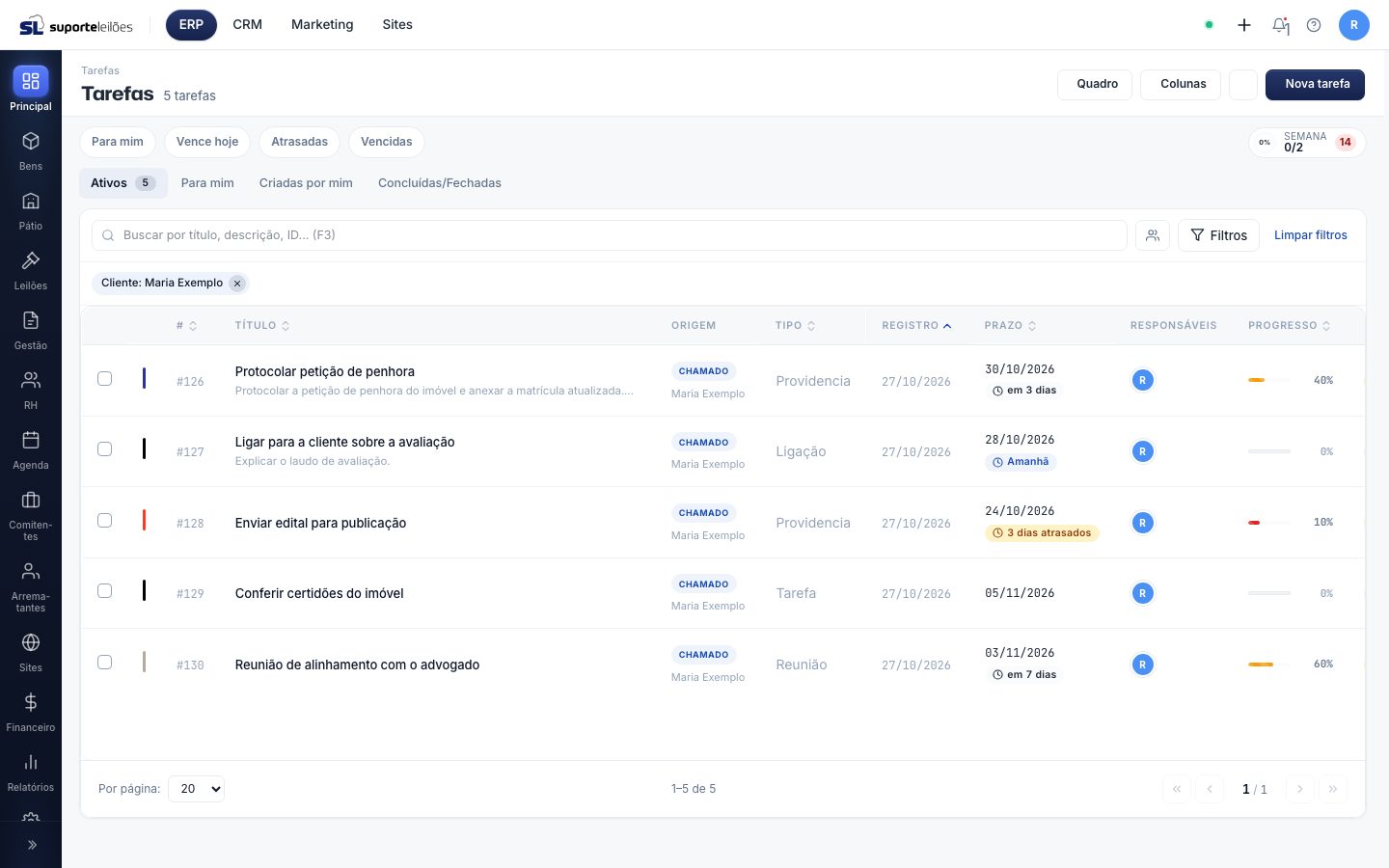This screenshot has height=868, width=1389.
Task: Sort by REGISTRO column header
Action: point(916,326)
